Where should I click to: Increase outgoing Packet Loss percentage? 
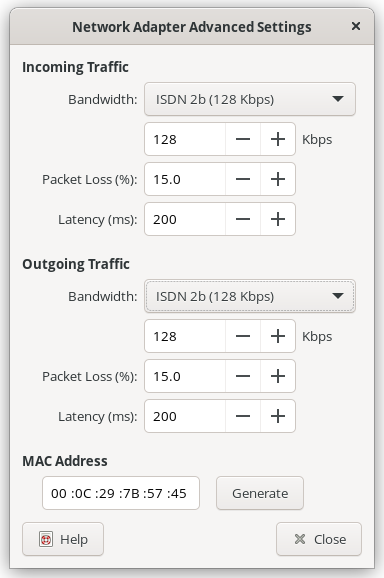pos(278,376)
